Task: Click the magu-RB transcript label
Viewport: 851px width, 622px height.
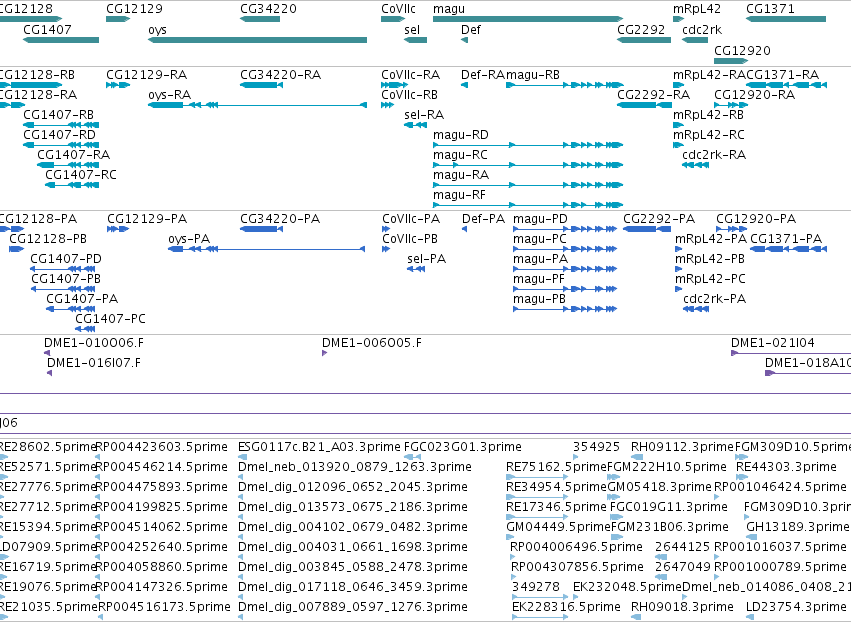Action: [532, 74]
